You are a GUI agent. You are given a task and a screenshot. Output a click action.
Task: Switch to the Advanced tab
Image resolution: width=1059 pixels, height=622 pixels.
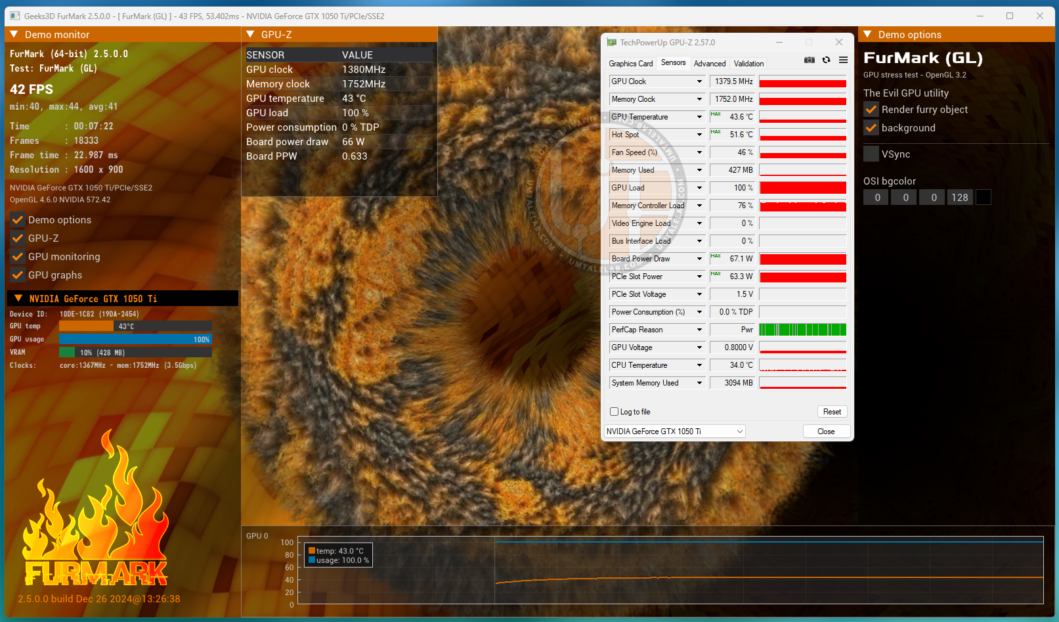(710, 63)
